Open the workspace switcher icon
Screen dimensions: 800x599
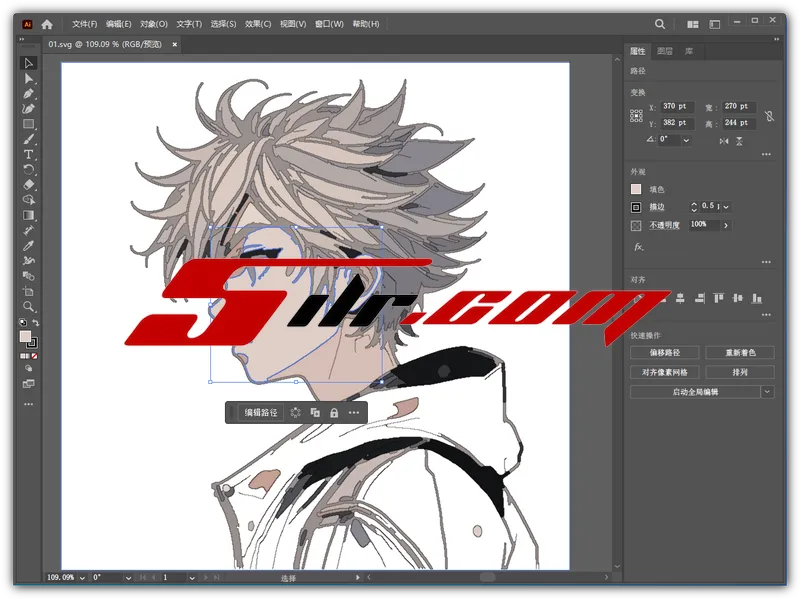715,24
